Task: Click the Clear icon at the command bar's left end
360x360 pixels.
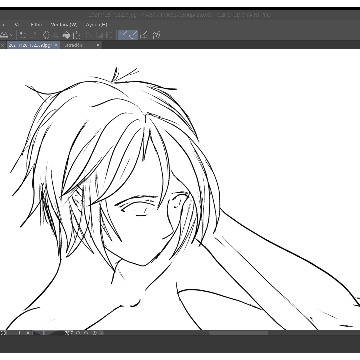Action: [4, 35]
